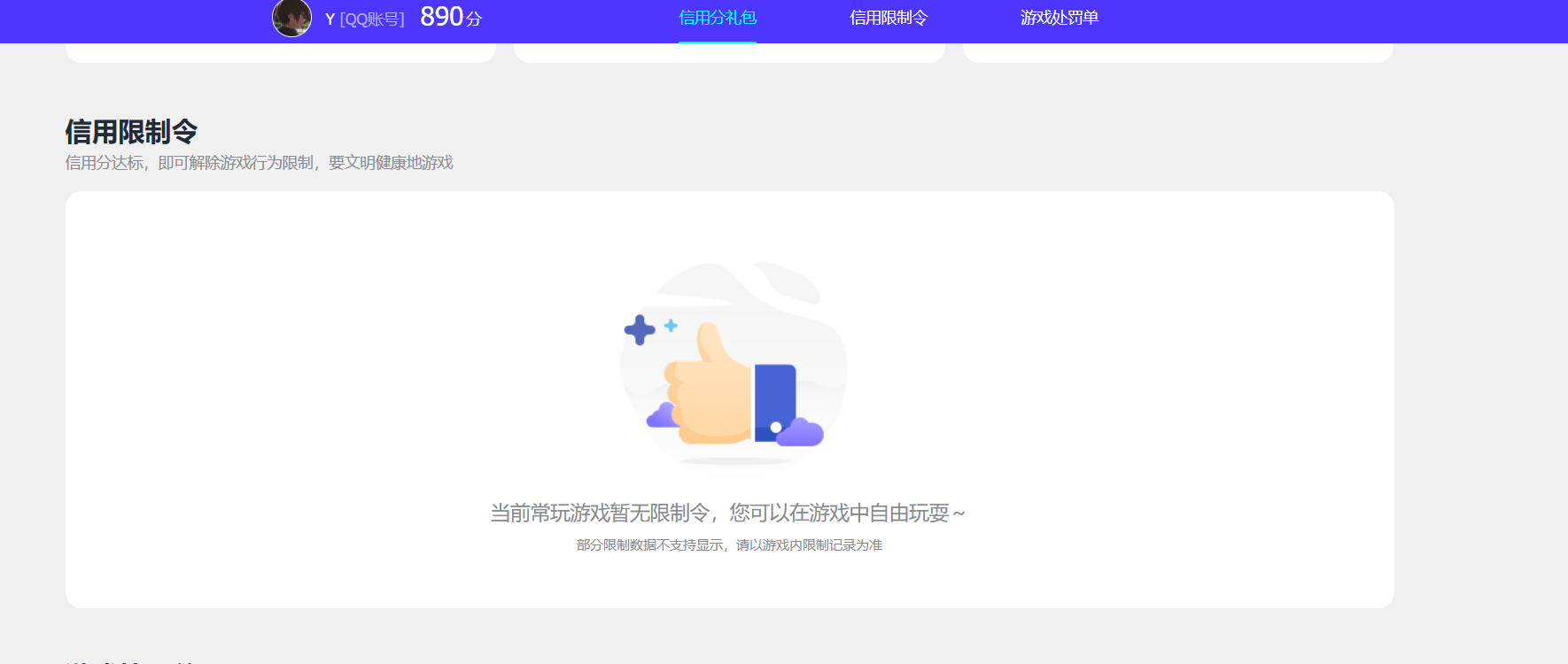Click the 890分 credit score
The width and height of the screenshot is (1568, 664).
tap(450, 17)
